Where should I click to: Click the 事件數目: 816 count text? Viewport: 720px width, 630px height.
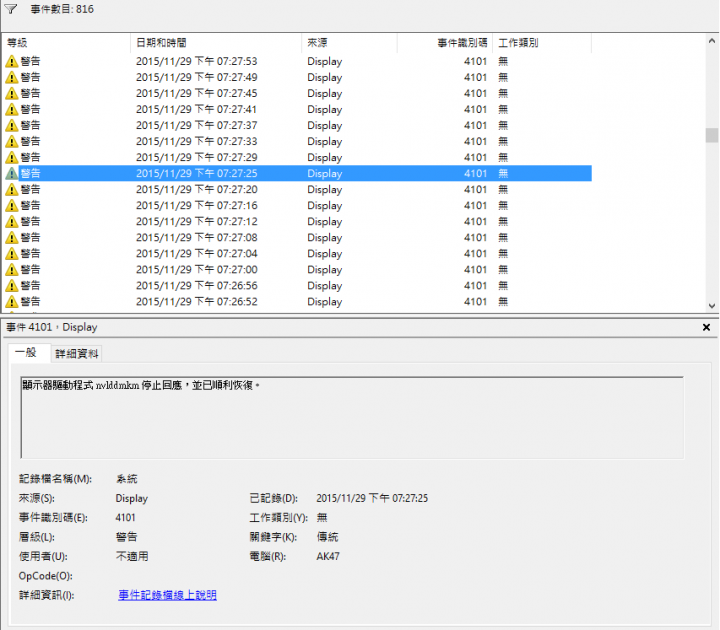[62, 9]
